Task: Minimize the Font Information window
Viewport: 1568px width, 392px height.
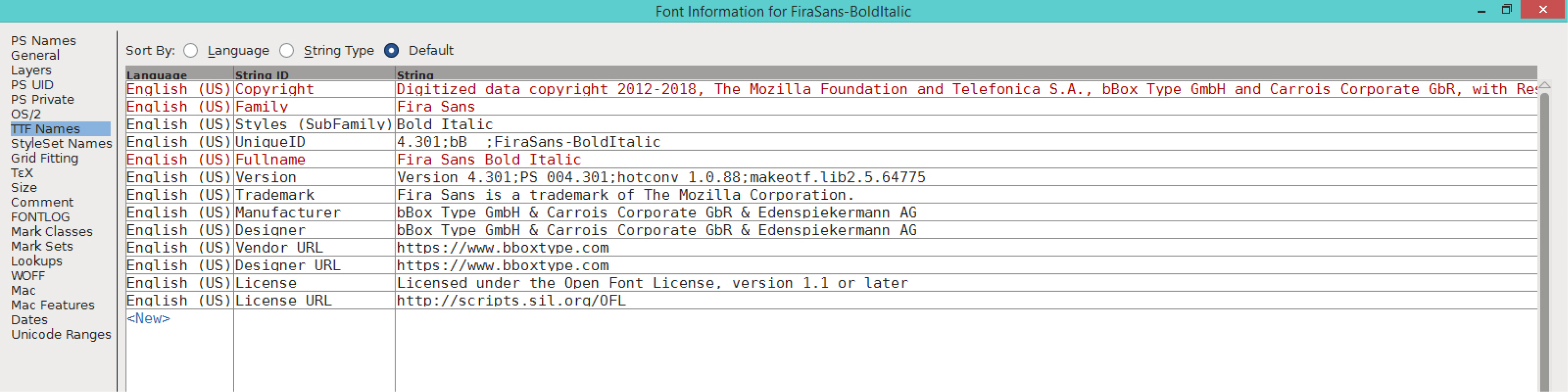Action: tap(1481, 10)
